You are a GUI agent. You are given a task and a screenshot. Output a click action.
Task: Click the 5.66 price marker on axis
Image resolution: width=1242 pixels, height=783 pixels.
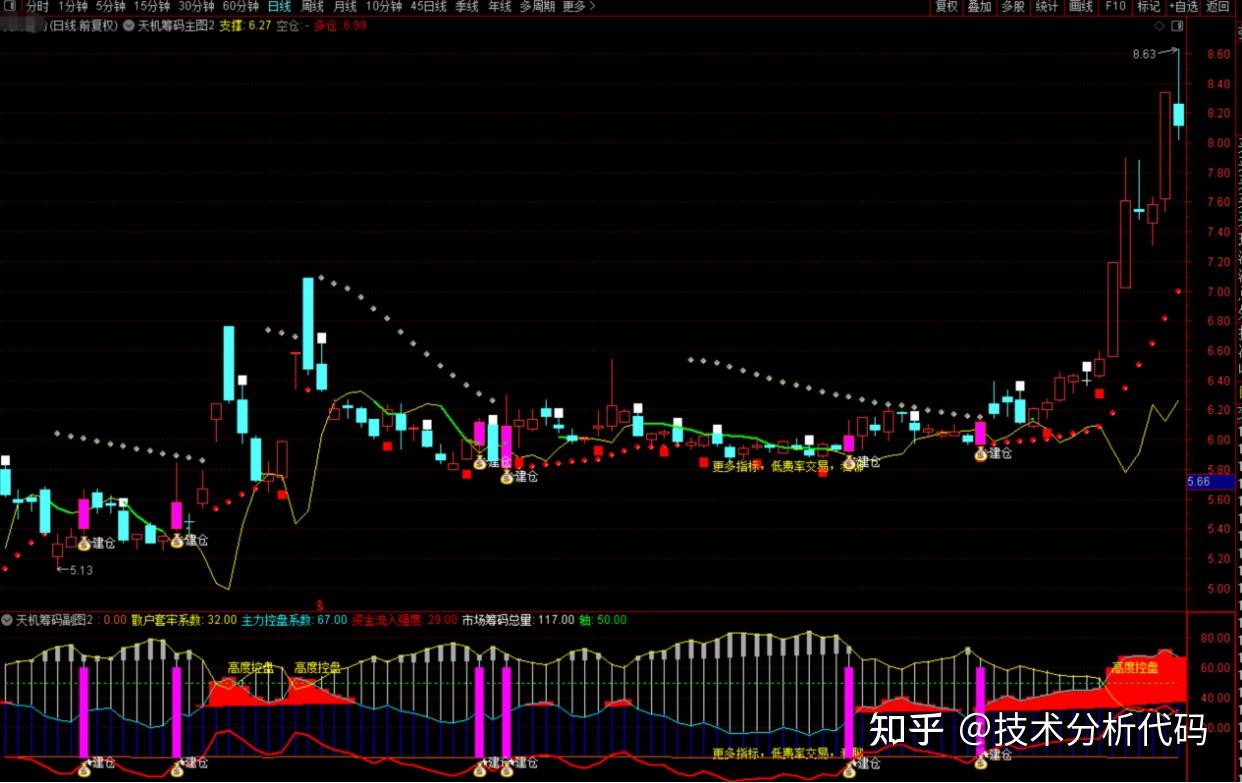1210,481
